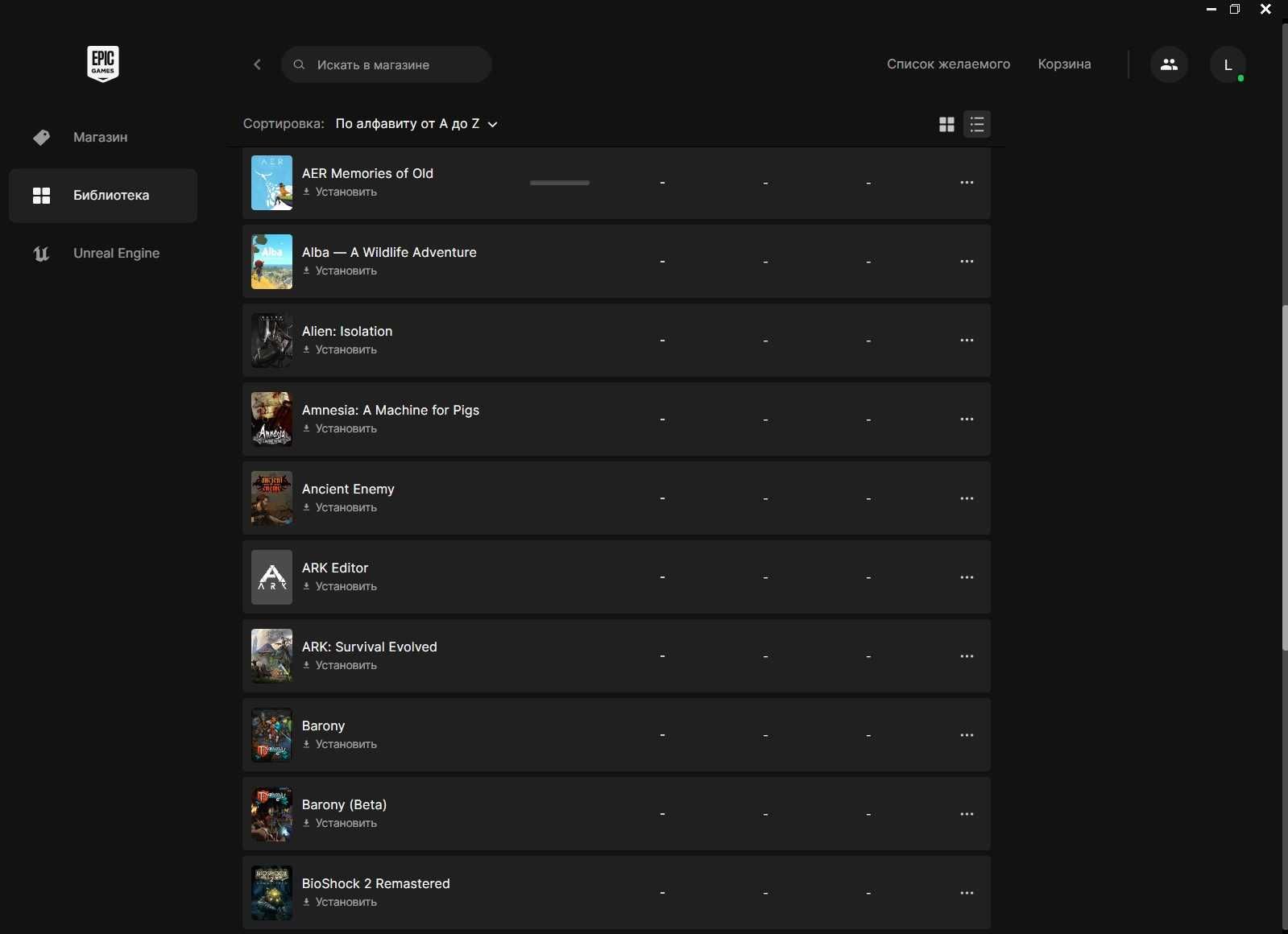
Task: Restore down the launcher window
Action: coord(1235,9)
